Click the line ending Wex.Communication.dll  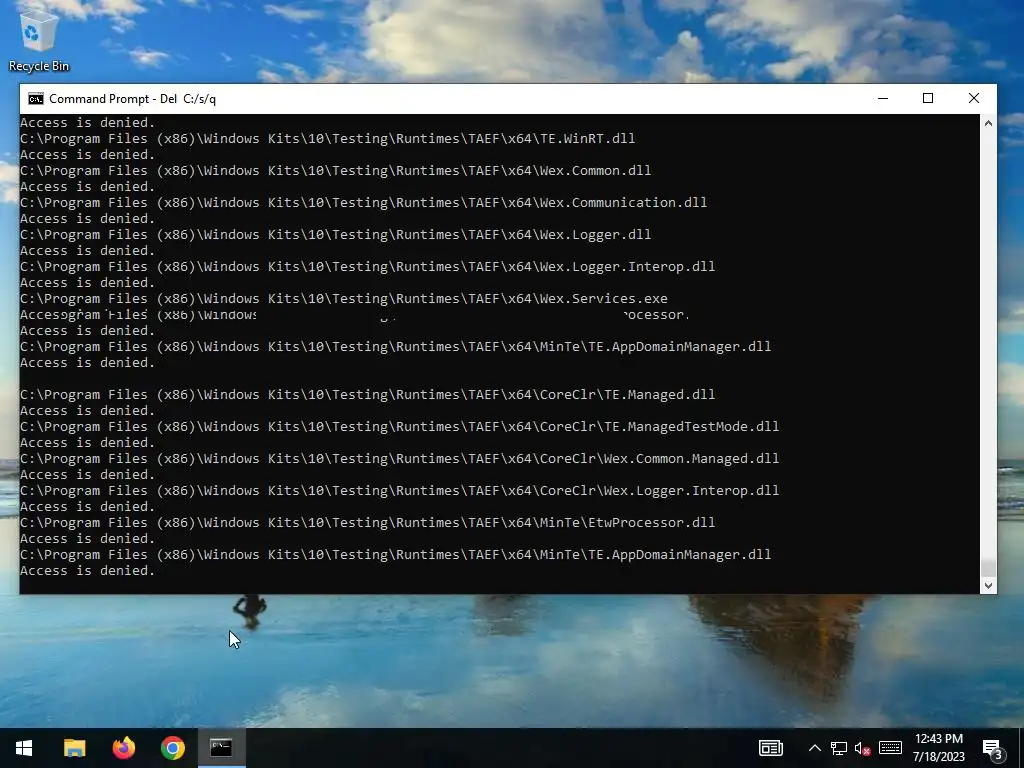click(x=363, y=202)
